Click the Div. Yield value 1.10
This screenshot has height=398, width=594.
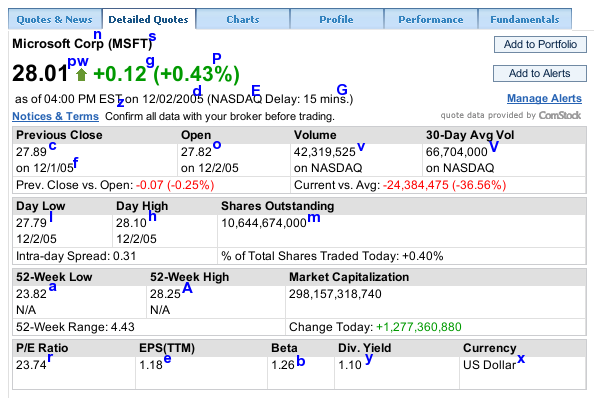(350, 365)
